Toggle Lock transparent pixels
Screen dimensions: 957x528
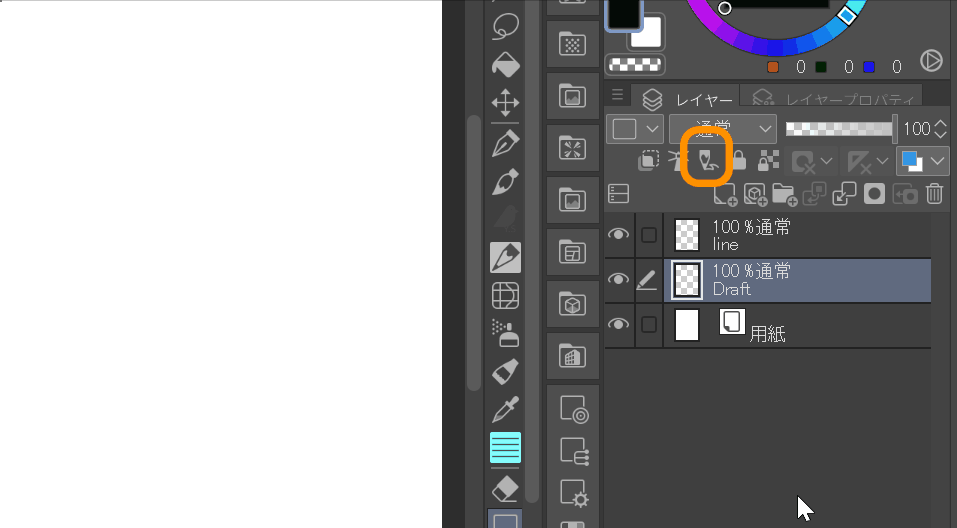tap(768, 161)
